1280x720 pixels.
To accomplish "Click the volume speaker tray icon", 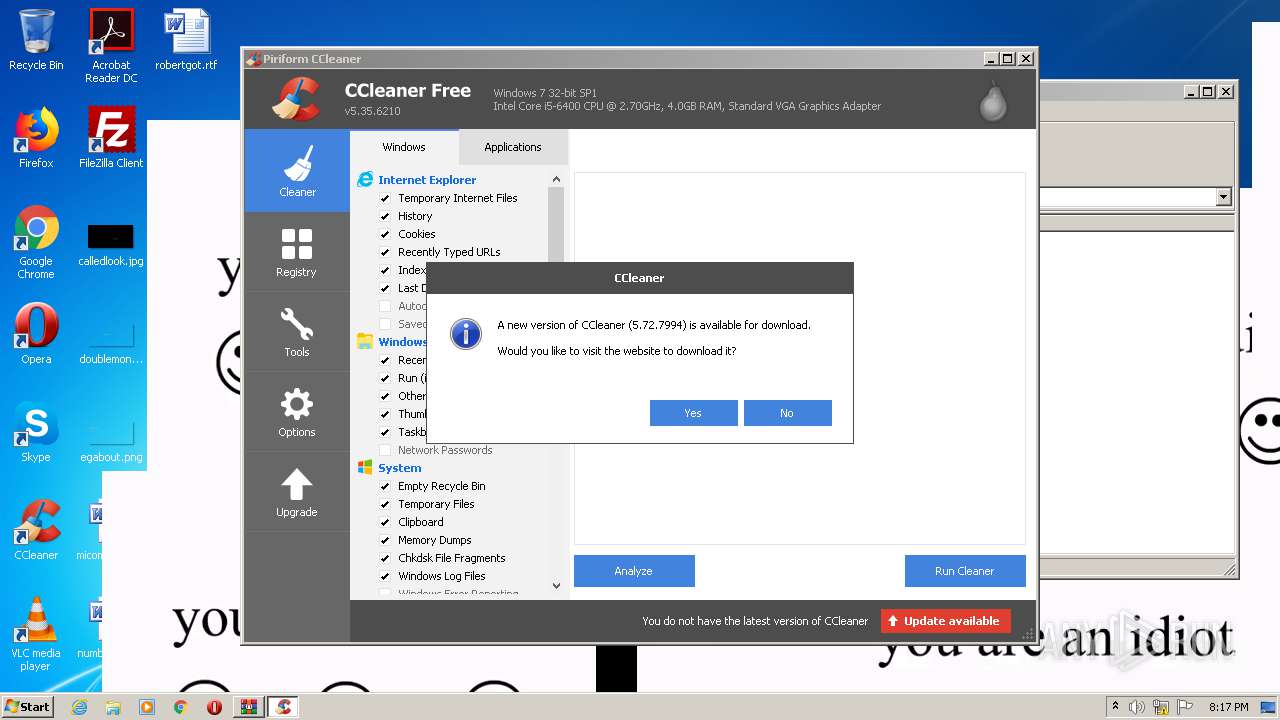I will click(x=1137, y=707).
